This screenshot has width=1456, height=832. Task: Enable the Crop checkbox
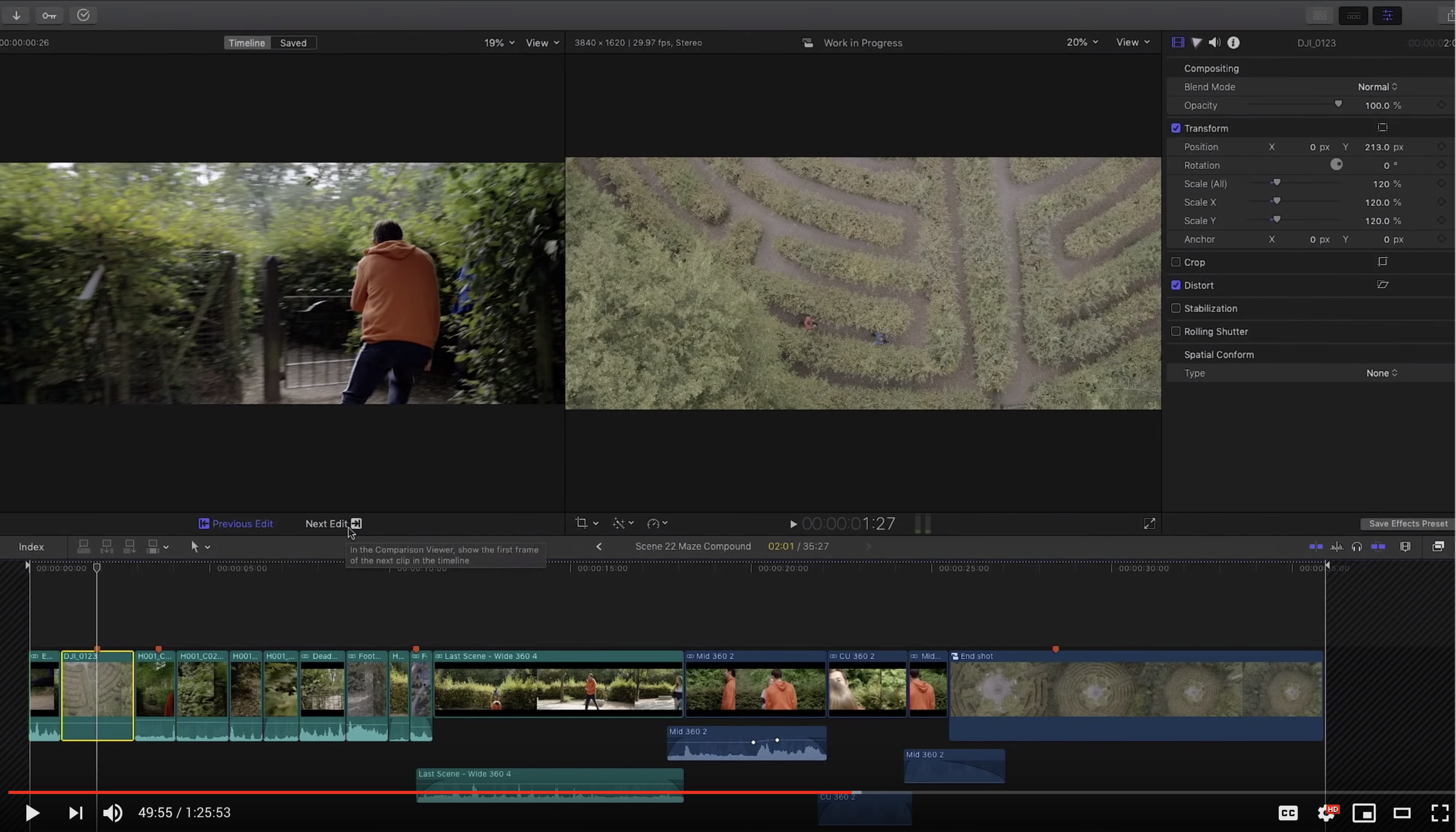(1176, 262)
